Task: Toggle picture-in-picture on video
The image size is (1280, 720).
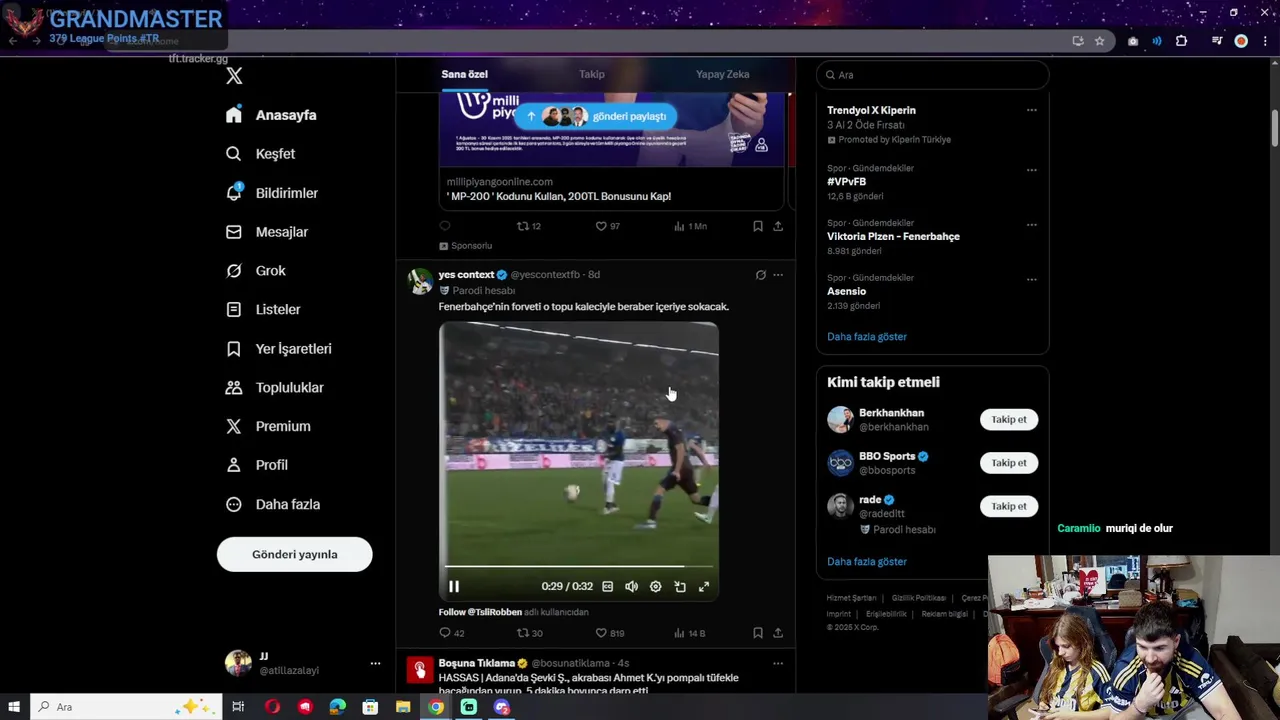Action: (680, 587)
